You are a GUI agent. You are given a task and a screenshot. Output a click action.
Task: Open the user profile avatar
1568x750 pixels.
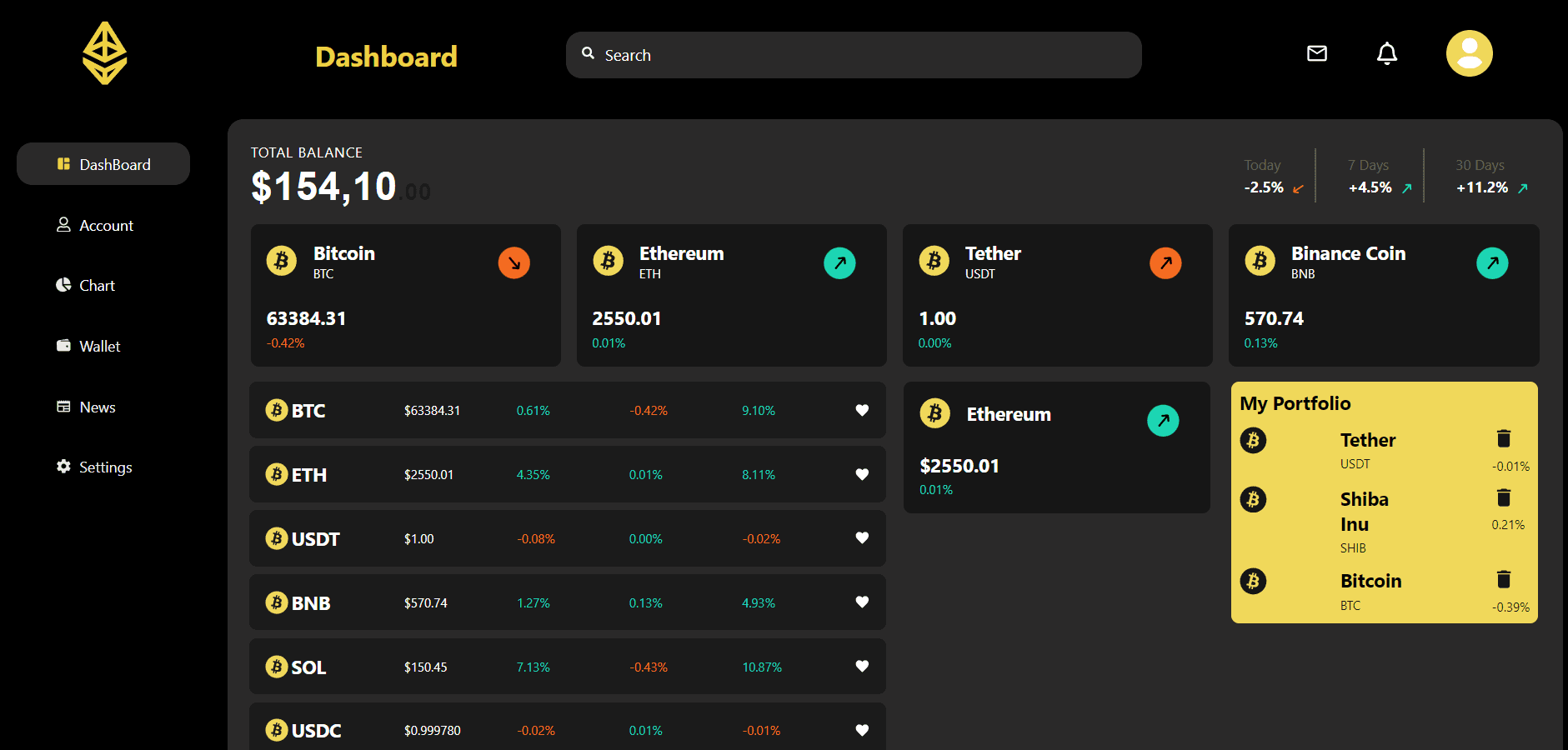pos(1470,53)
